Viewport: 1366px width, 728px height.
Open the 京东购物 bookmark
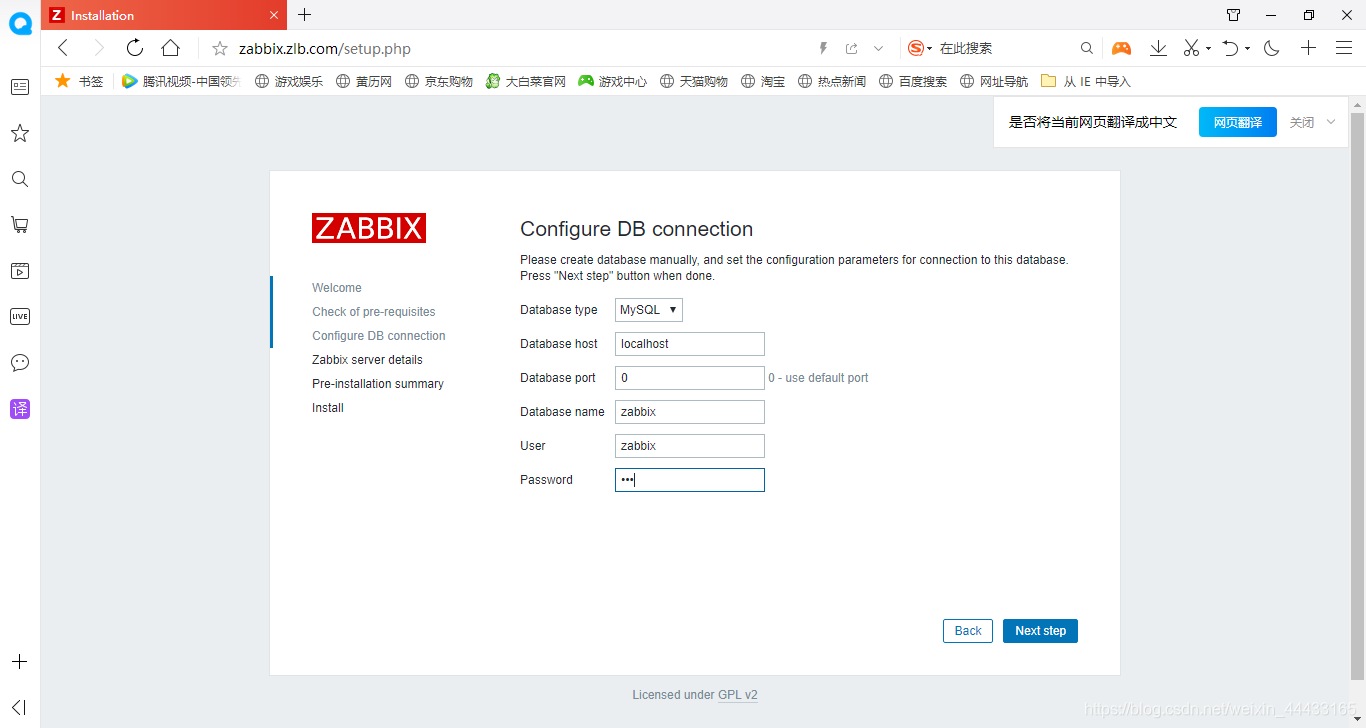[438, 81]
